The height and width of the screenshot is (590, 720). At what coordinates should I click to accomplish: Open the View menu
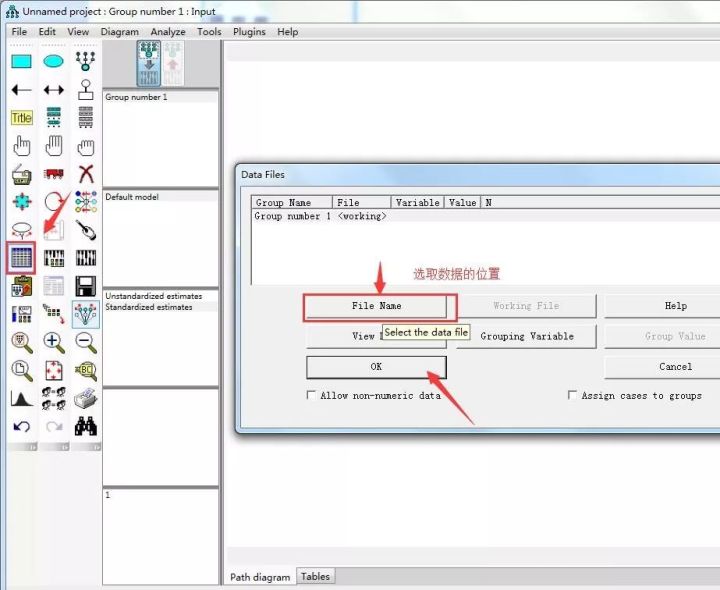tap(78, 32)
